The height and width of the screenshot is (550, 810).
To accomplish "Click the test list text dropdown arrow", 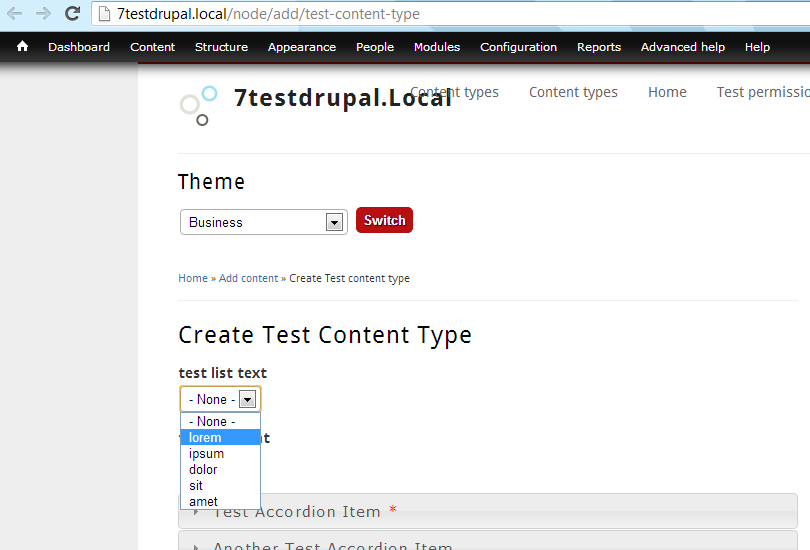I will click(x=247, y=399).
